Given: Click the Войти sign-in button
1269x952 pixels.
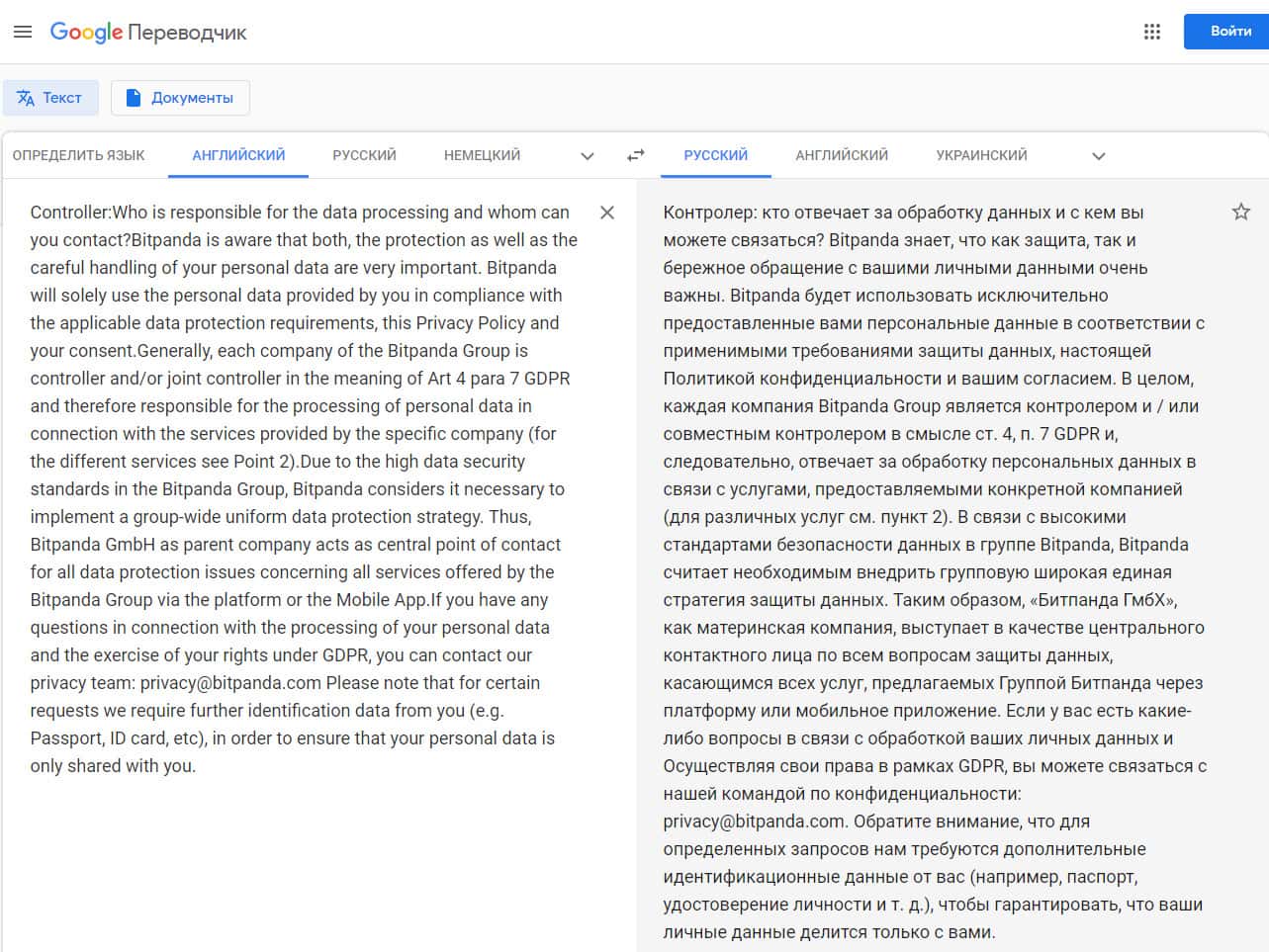Looking at the screenshot, I should (x=1226, y=32).
